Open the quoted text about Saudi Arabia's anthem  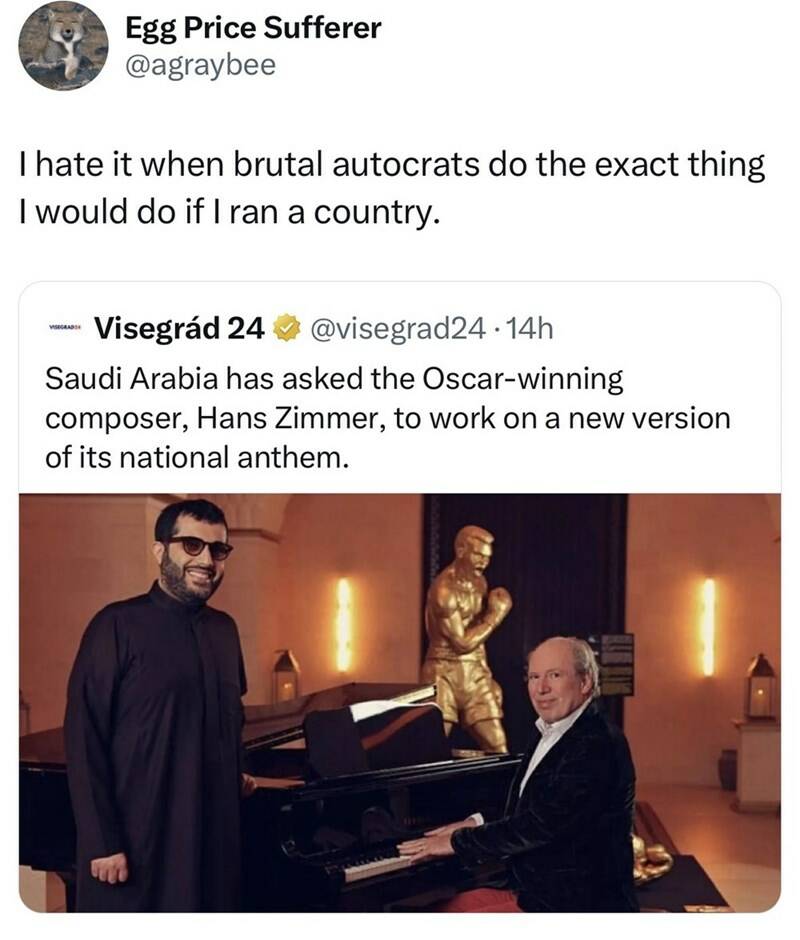(388, 419)
